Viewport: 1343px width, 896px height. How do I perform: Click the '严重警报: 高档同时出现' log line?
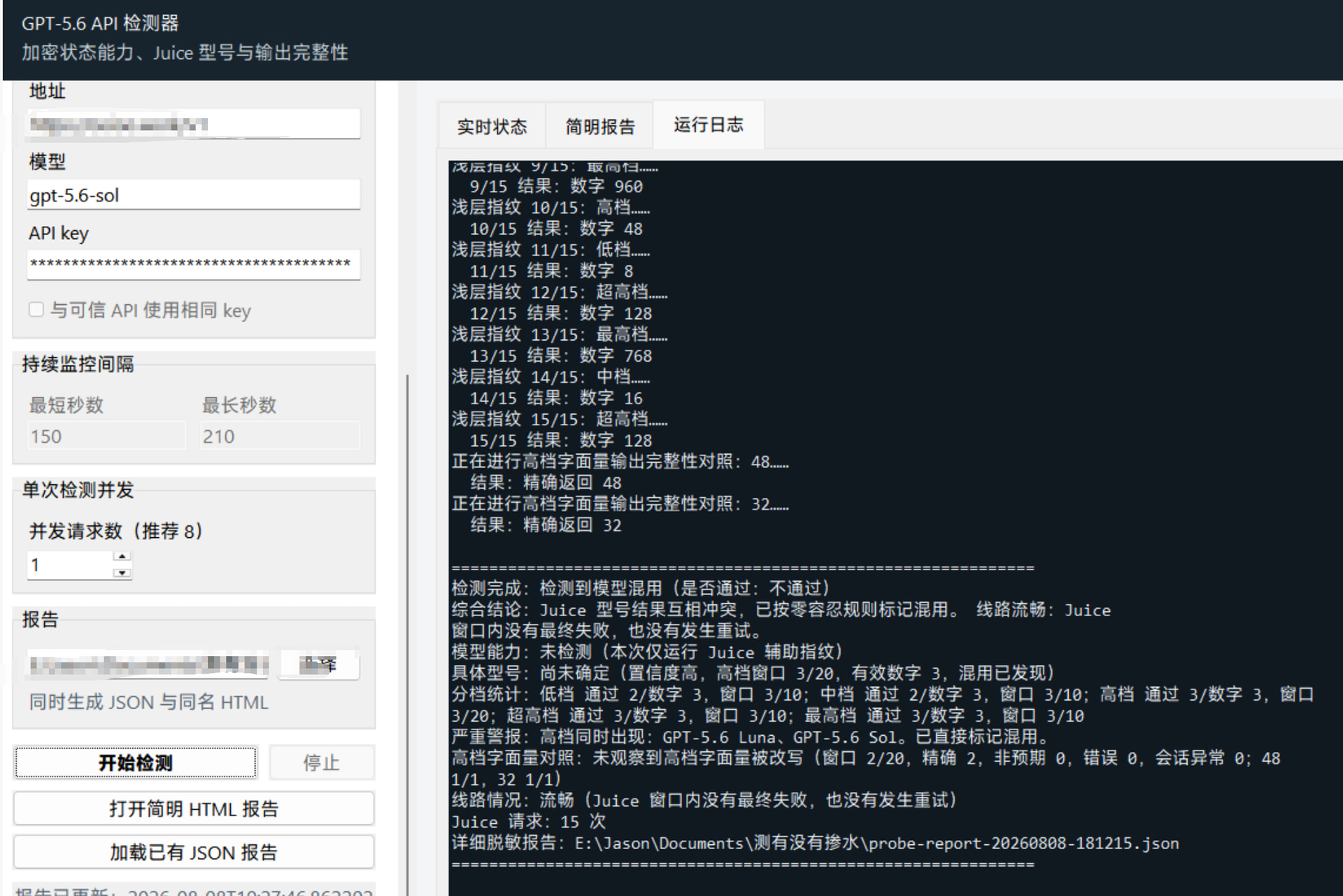751,737
